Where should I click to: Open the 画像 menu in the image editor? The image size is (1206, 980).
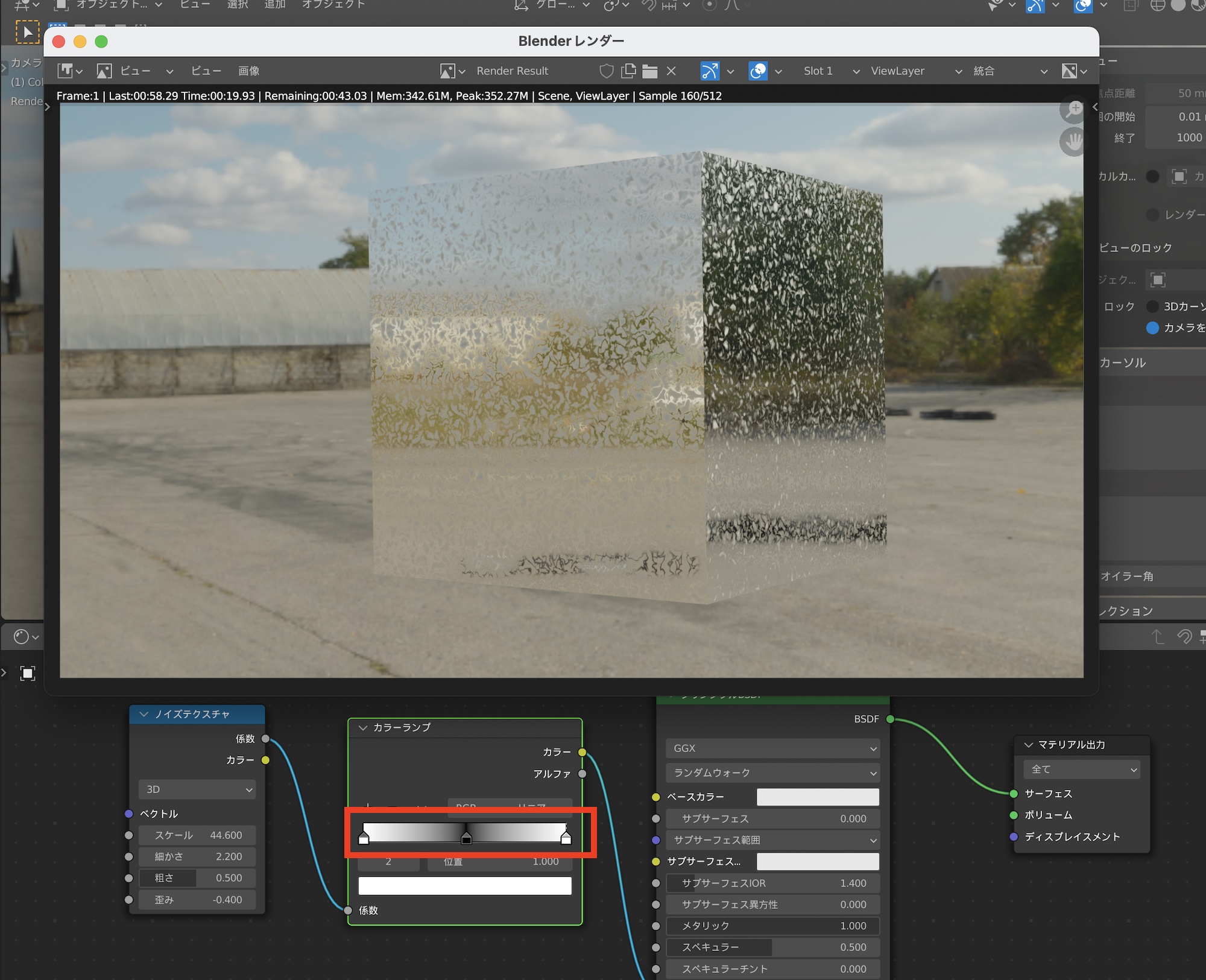tap(248, 71)
